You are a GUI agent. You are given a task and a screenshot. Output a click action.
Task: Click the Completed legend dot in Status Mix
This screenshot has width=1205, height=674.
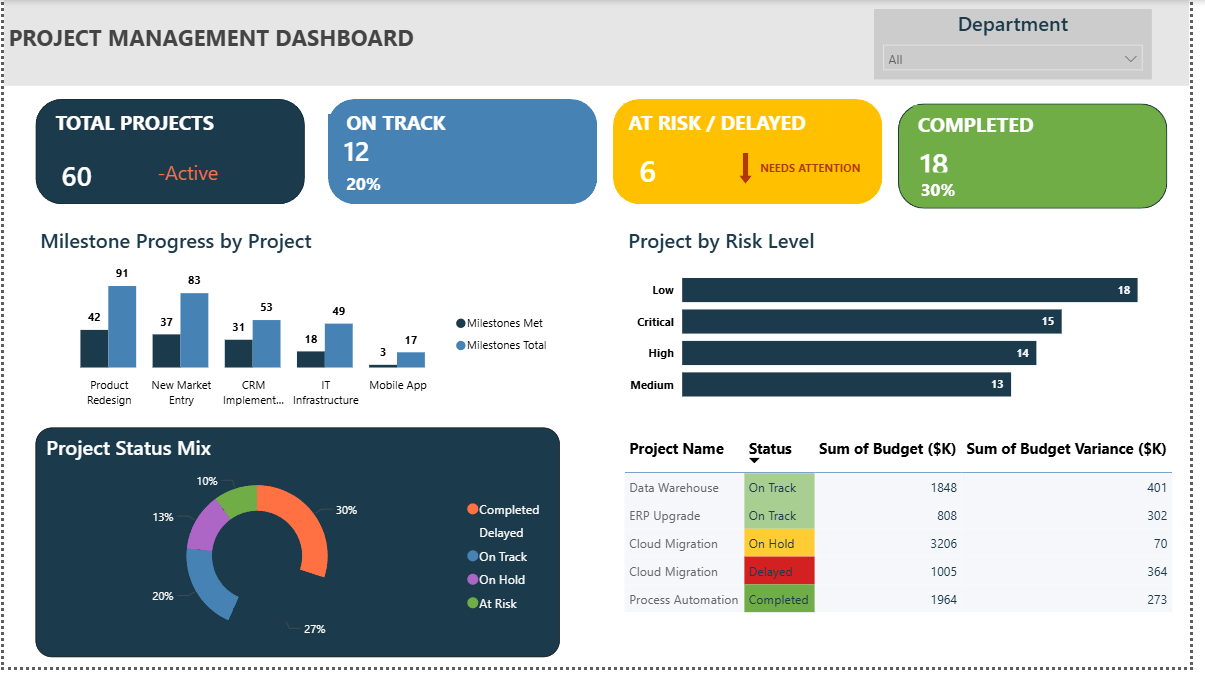click(472, 510)
